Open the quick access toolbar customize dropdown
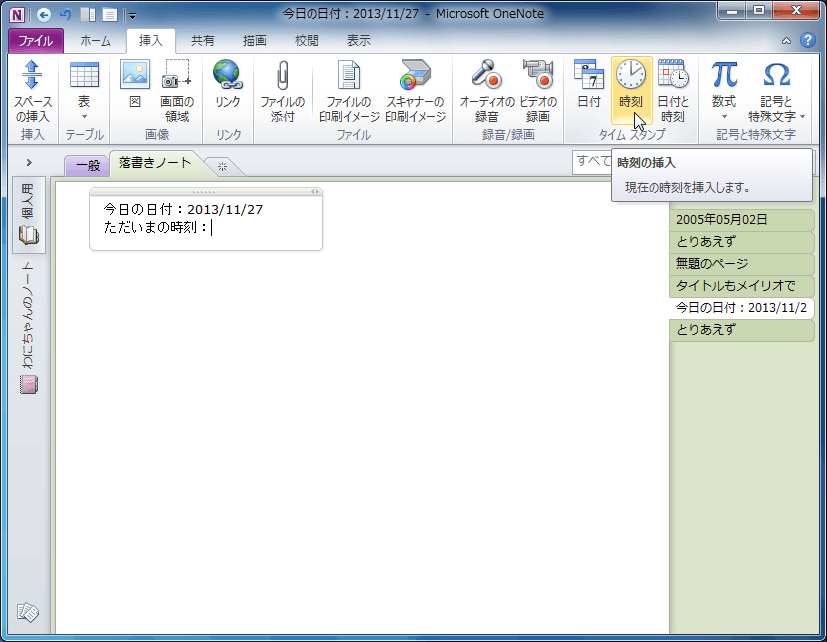Viewport: 827px width, 642px height. click(x=132, y=16)
